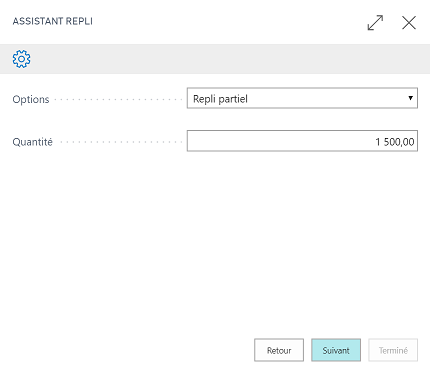Click the ASSISTANT REPLI title text

coord(53,21)
